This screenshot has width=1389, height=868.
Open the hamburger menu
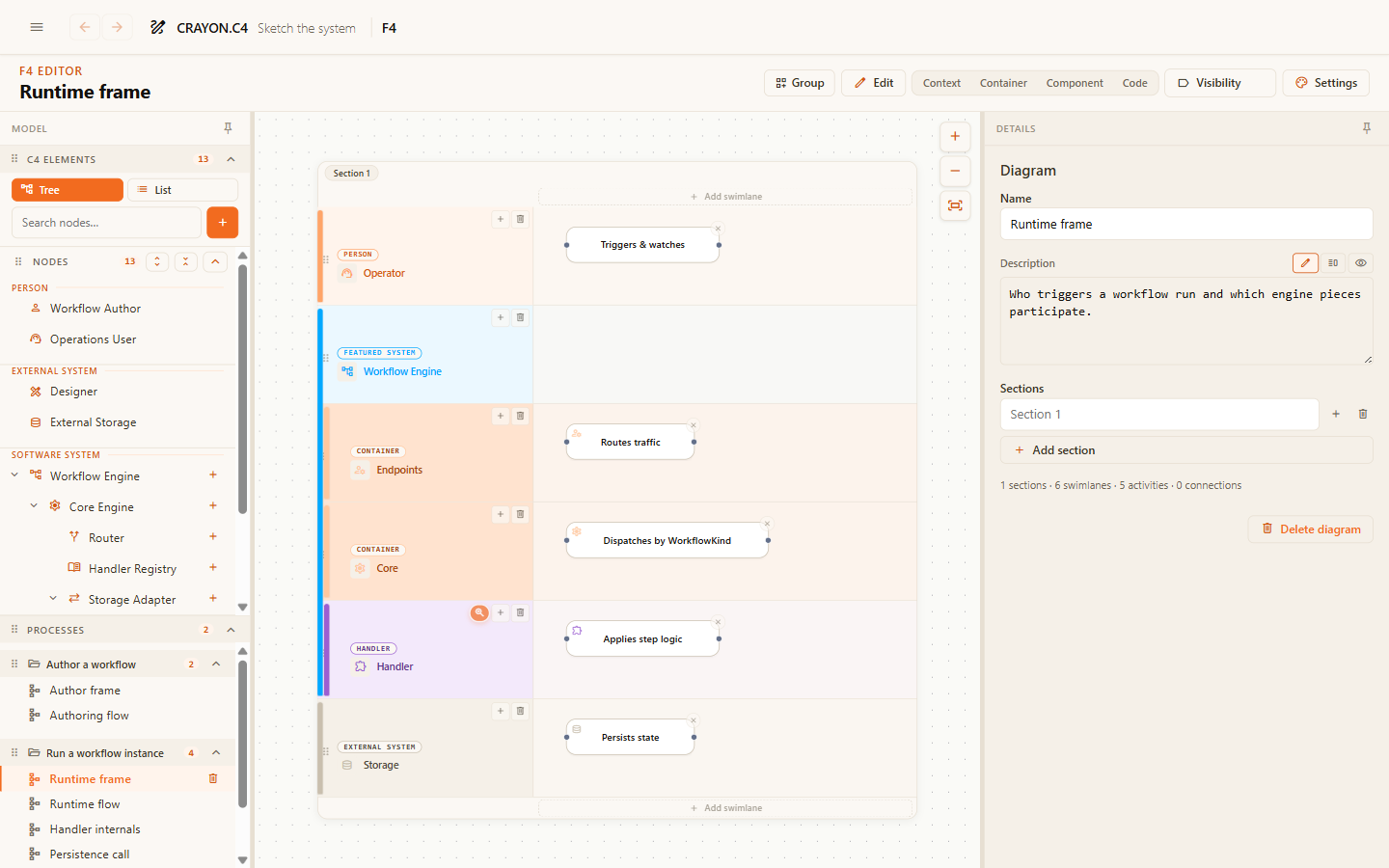point(37,27)
